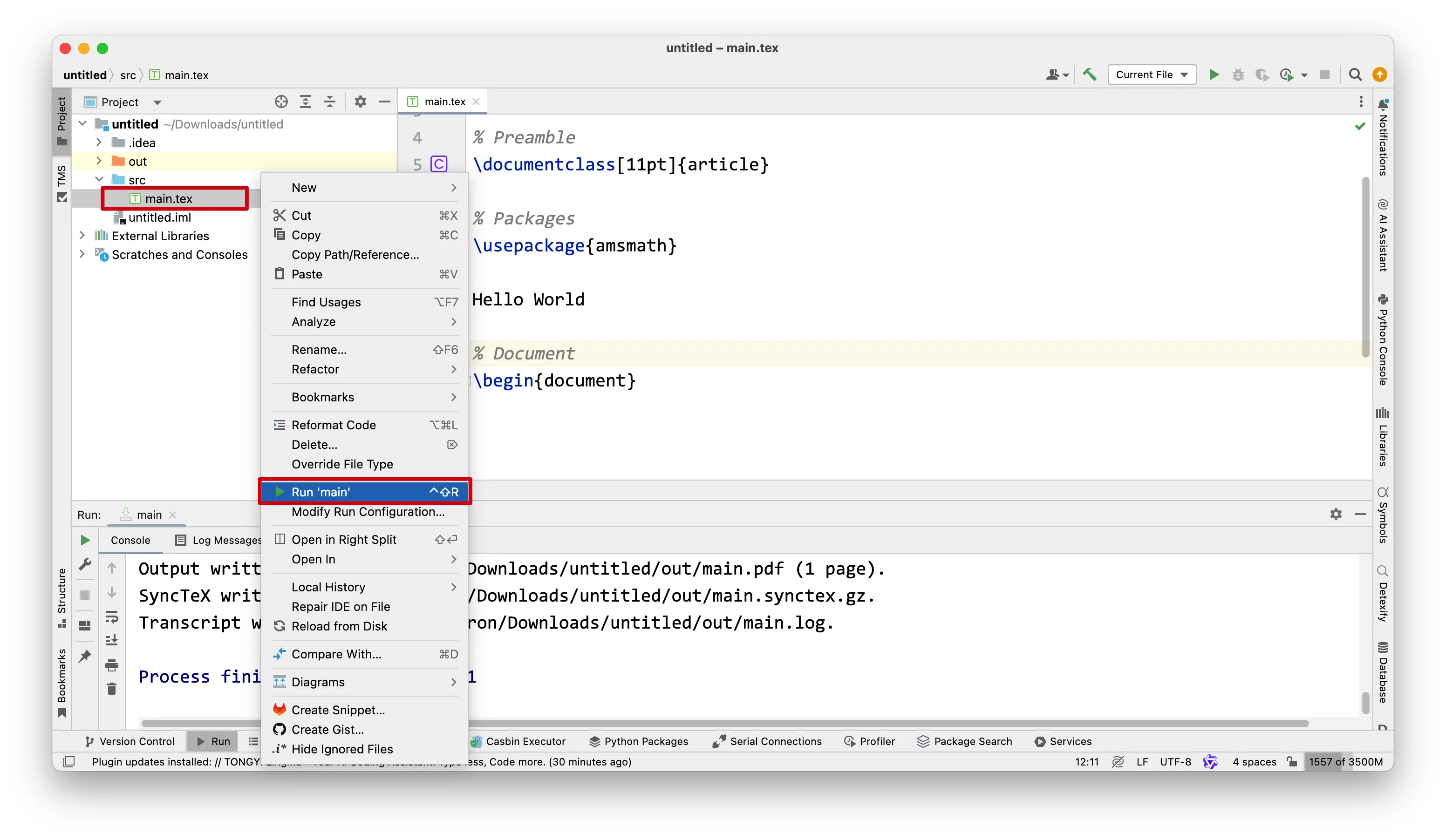The height and width of the screenshot is (840, 1446).
Task: Open Python Packages tool window button
Action: 638,741
